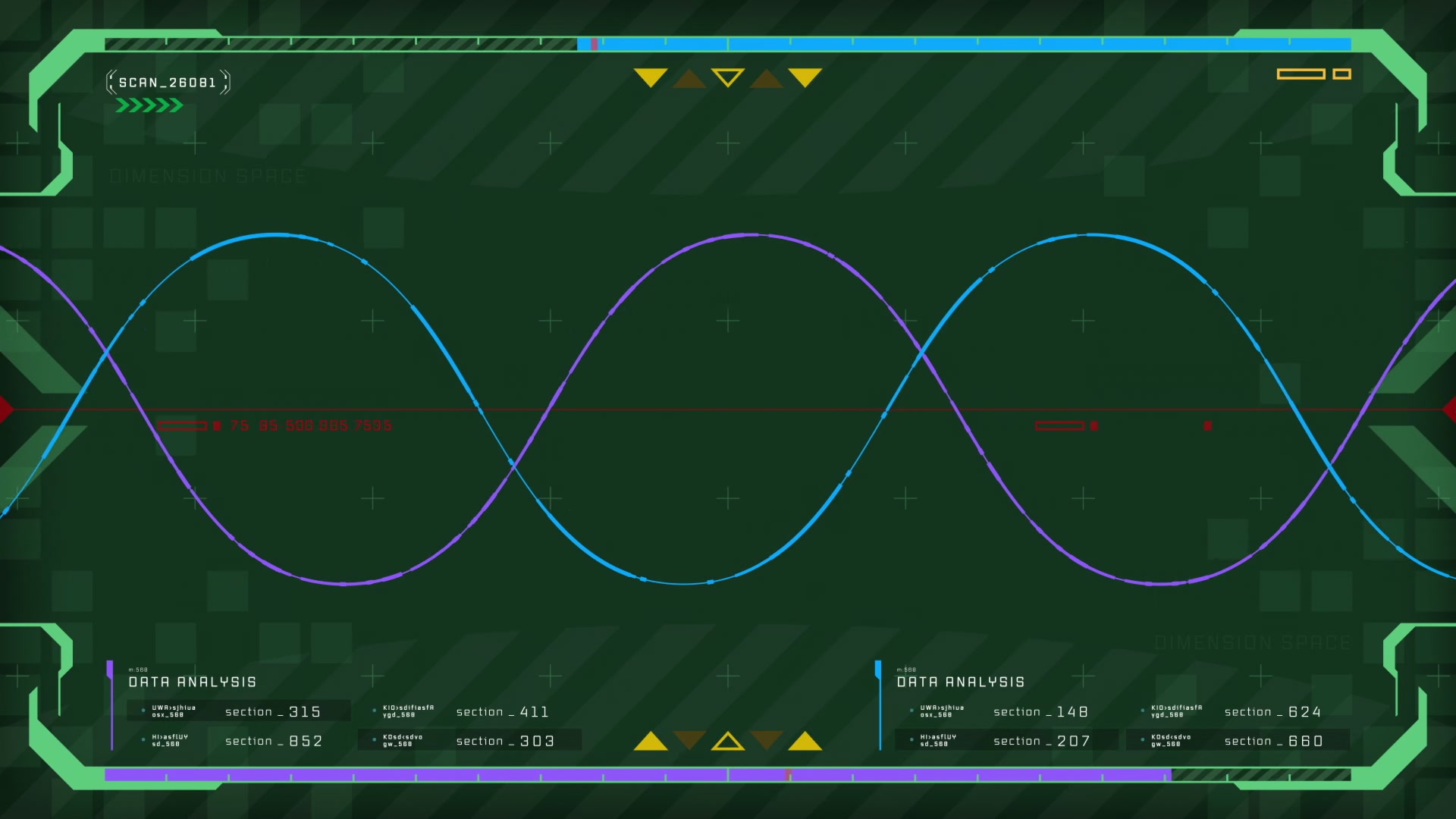This screenshot has width=1456, height=819.
Task: Open the SCAN_26081 bracketed label
Action: click(168, 82)
